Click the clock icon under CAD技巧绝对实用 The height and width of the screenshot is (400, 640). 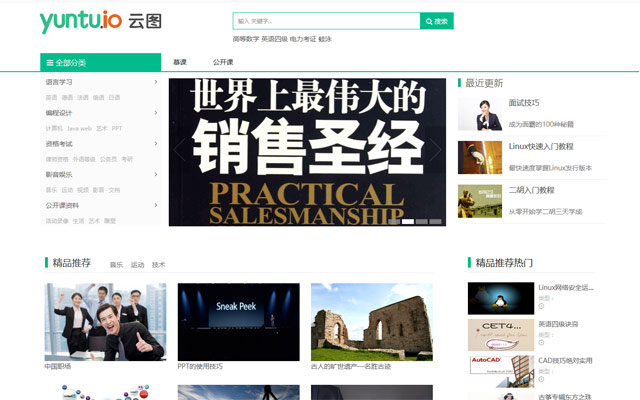click(541, 379)
